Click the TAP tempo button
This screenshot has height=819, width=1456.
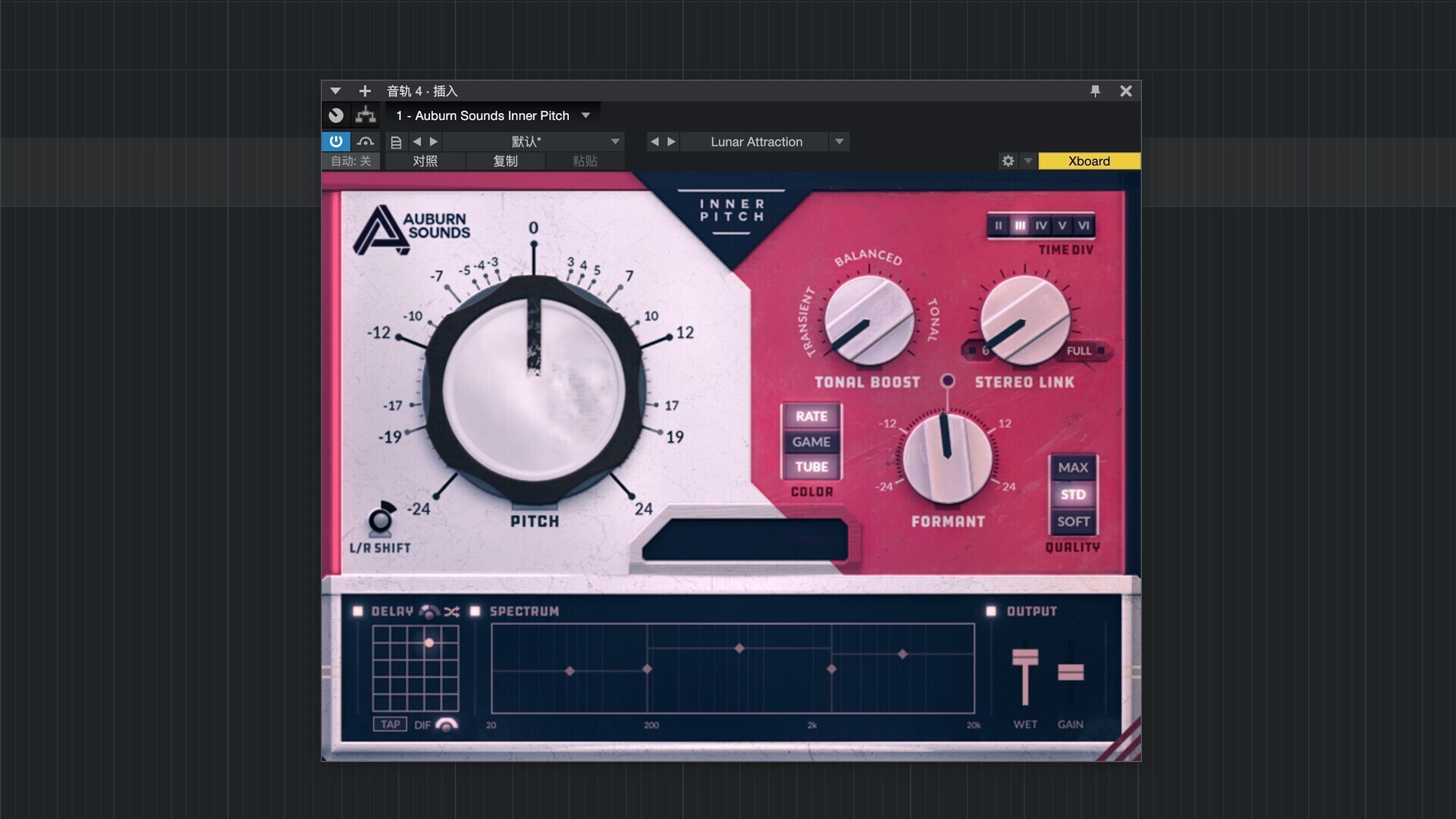tap(390, 724)
